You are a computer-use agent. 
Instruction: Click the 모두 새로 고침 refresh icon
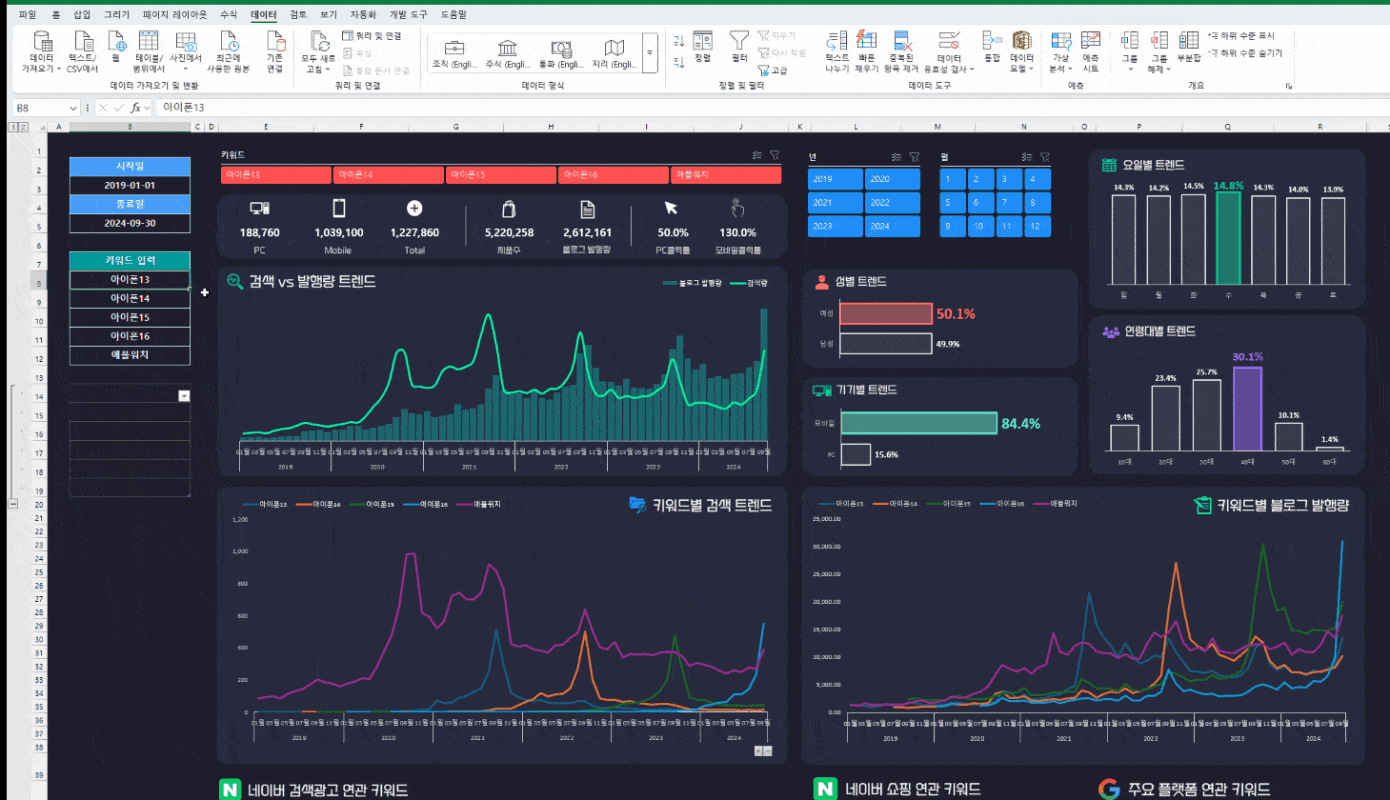pyautogui.click(x=320, y=43)
